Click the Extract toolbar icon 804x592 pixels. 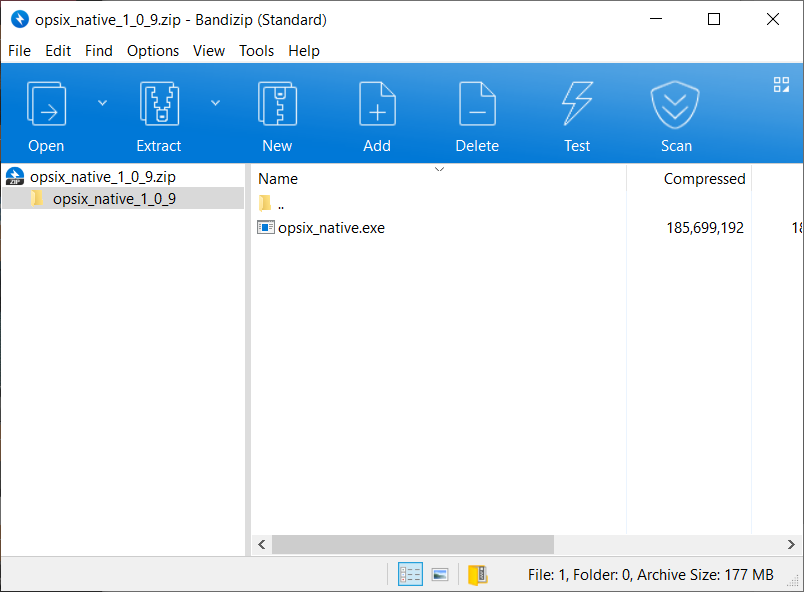[x=159, y=104]
